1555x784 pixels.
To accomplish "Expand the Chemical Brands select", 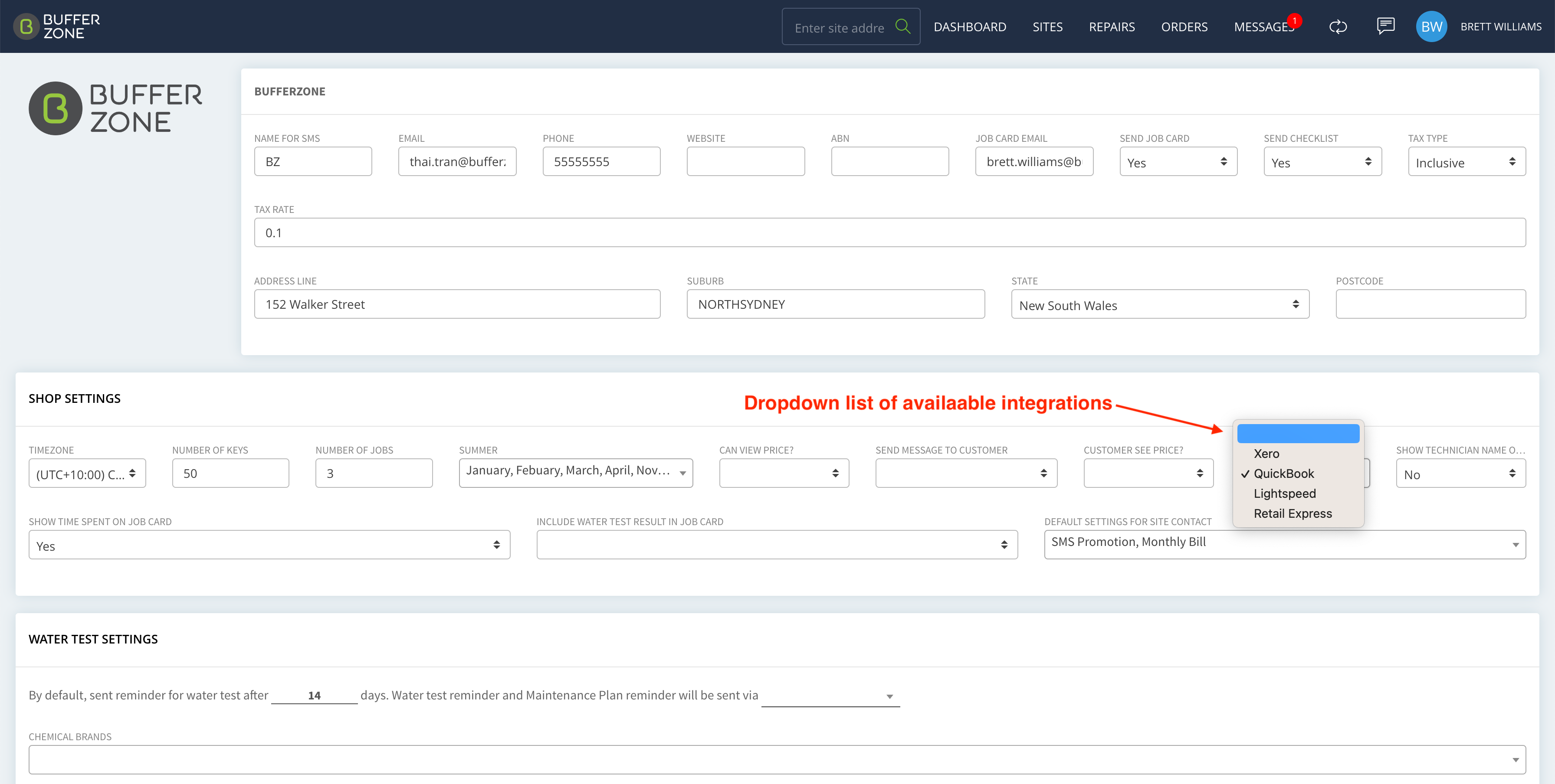I will pyautogui.click(x=777, y=760).
